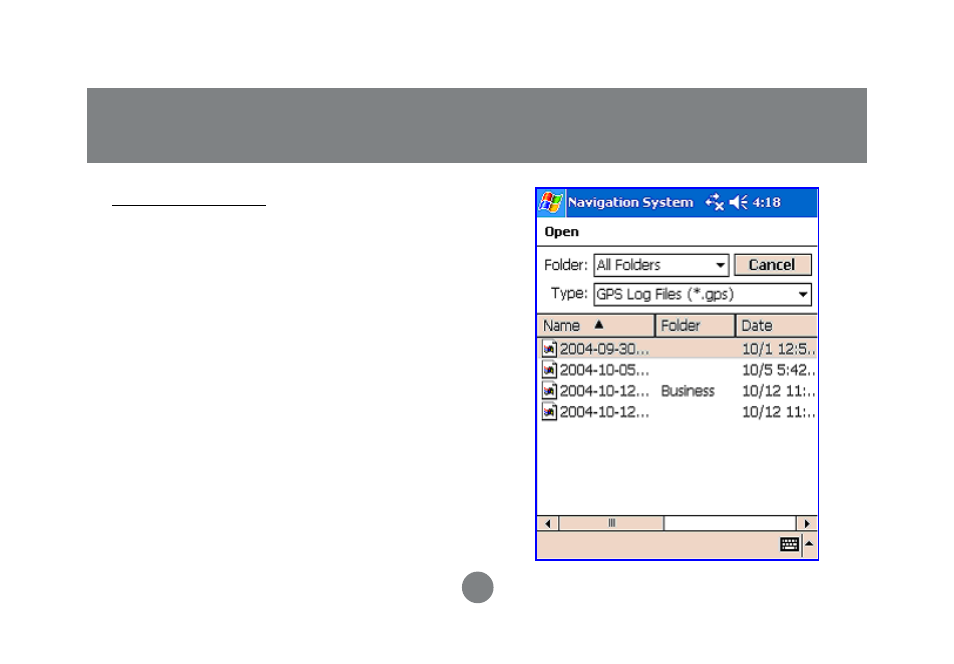954x664 pixels.
Task: Select the file icon for 2004-09-30 log
Action: pyautogui.click(x=549, y=349)
